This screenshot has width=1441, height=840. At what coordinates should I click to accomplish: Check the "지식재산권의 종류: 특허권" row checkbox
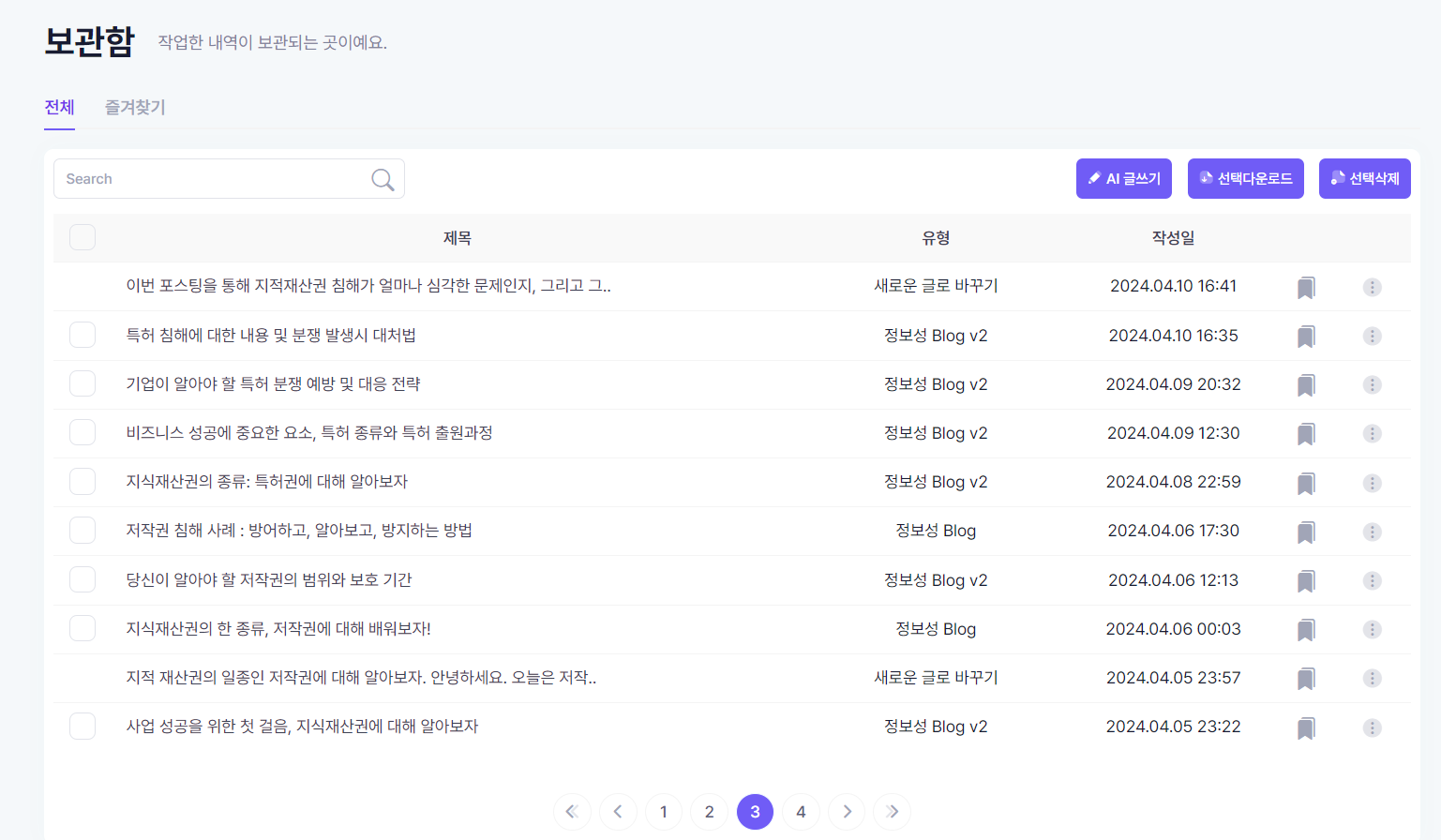(82, 481)
